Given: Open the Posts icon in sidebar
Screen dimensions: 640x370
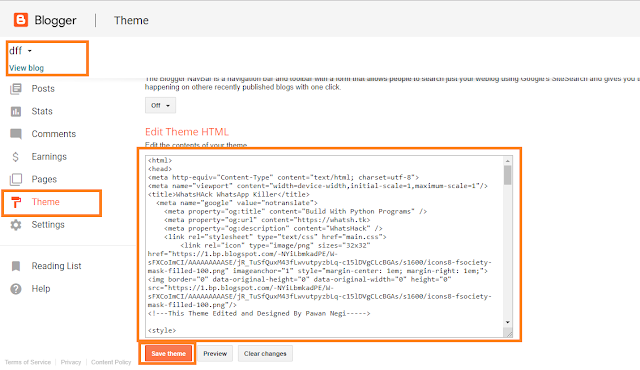Looking at the screenshot, I should click(16, 89).
